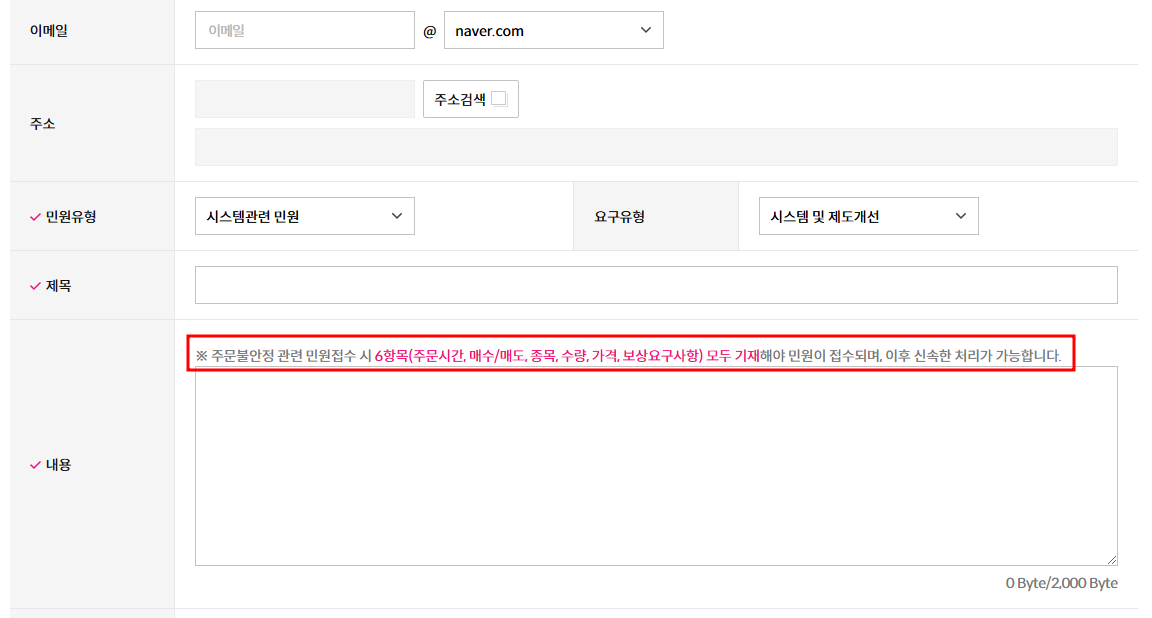The image size is (1152, 618).
Task: Click the @ symbol between email fields
Action: coord(430,31)
